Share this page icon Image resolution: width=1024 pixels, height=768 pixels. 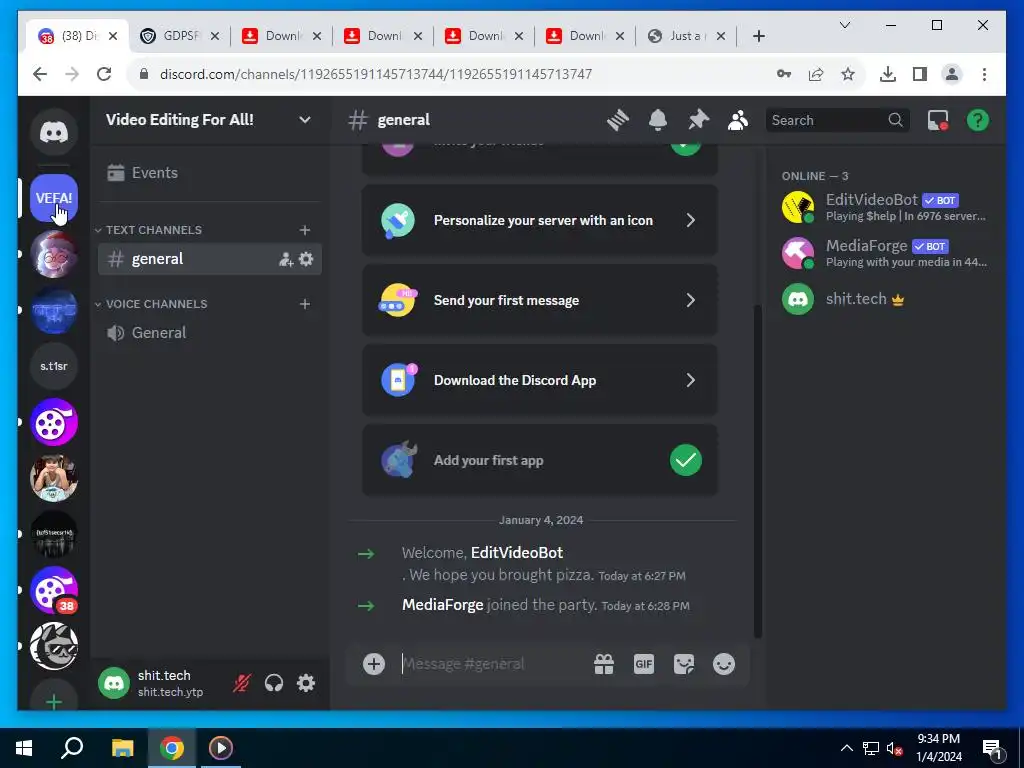(816, 74)
